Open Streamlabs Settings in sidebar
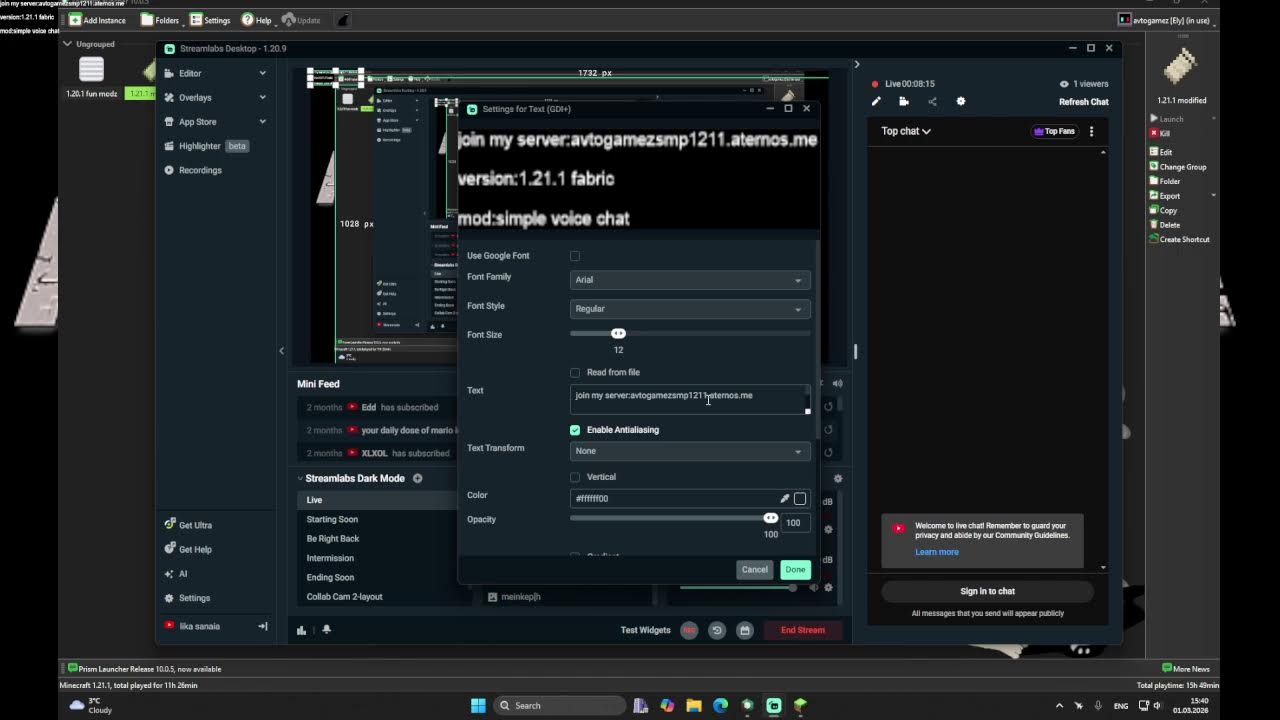Screen dimensions: 1280x720 187,598
